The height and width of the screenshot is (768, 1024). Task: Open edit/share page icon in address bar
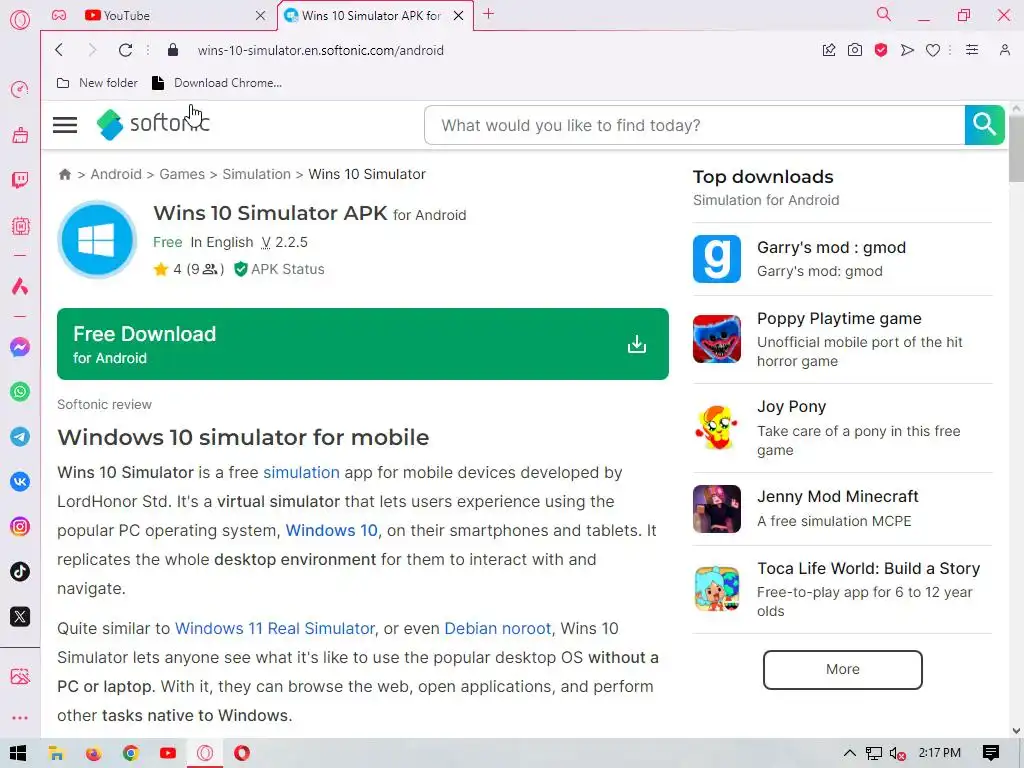829,50
